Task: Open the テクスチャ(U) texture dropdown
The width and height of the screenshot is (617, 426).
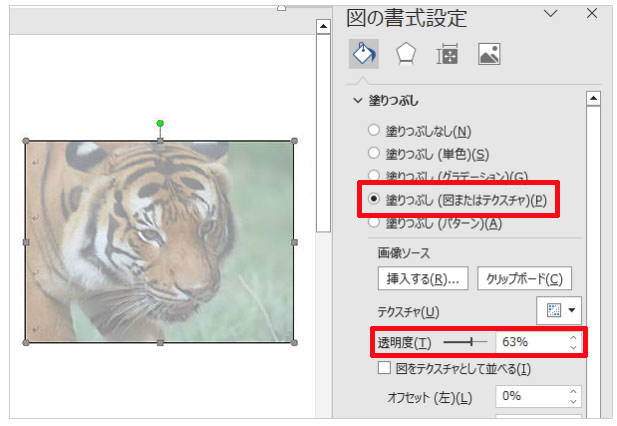Action: [559, 310]
